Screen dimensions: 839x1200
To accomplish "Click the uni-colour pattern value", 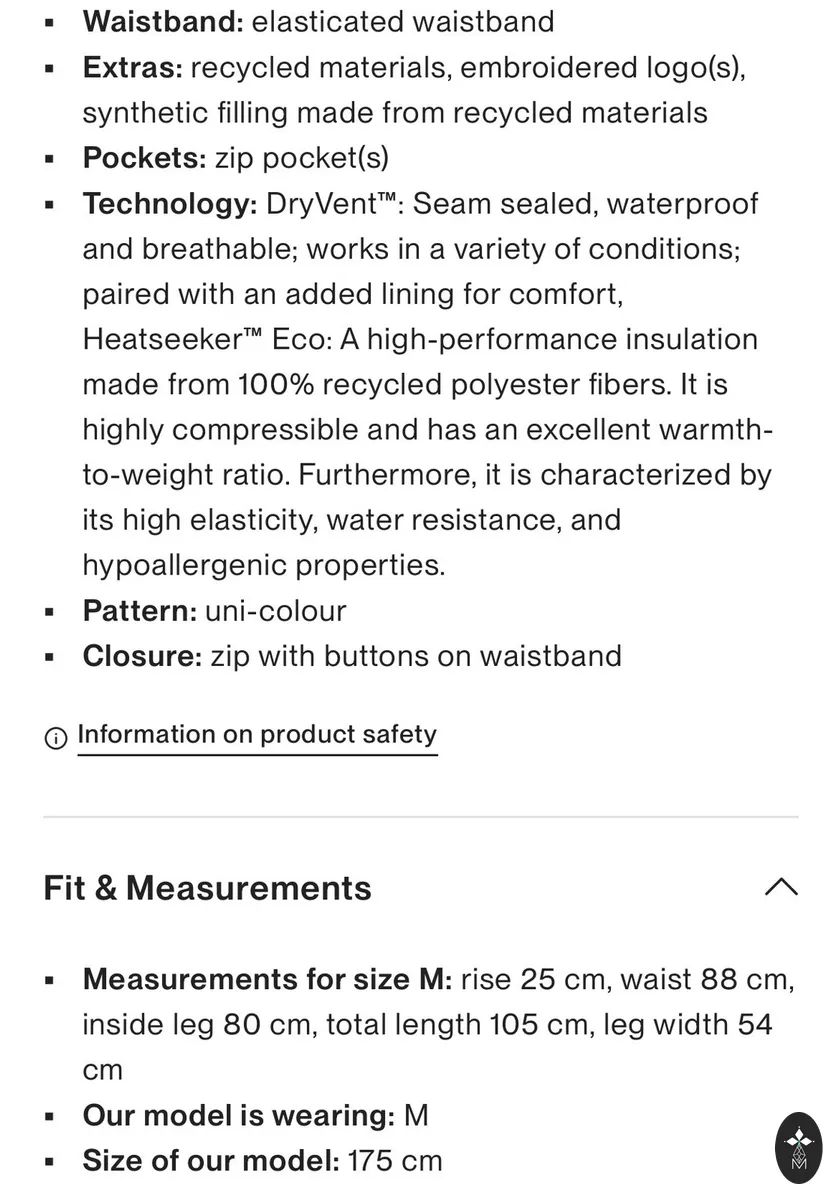I will click(x=276, y=611).
